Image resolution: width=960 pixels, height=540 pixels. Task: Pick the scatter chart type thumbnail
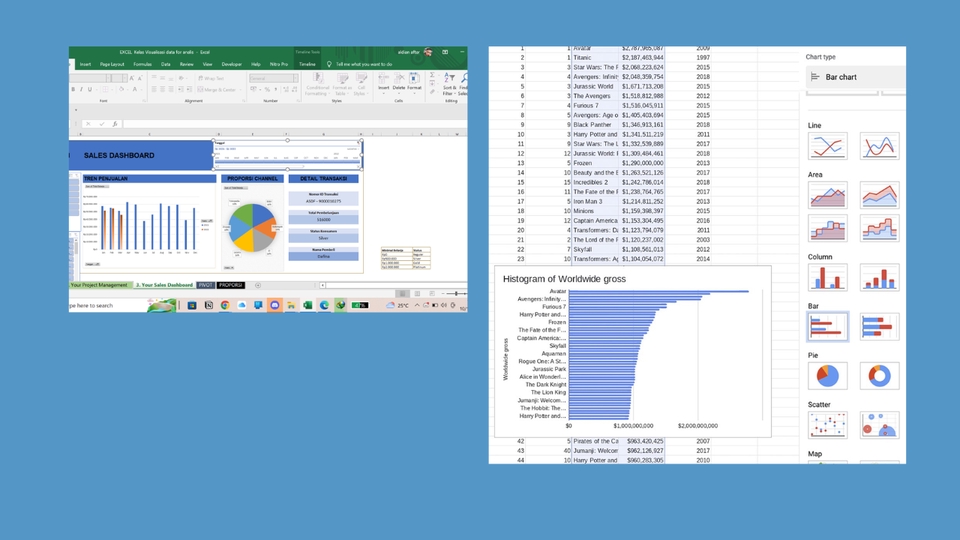[x=828, y=425]
